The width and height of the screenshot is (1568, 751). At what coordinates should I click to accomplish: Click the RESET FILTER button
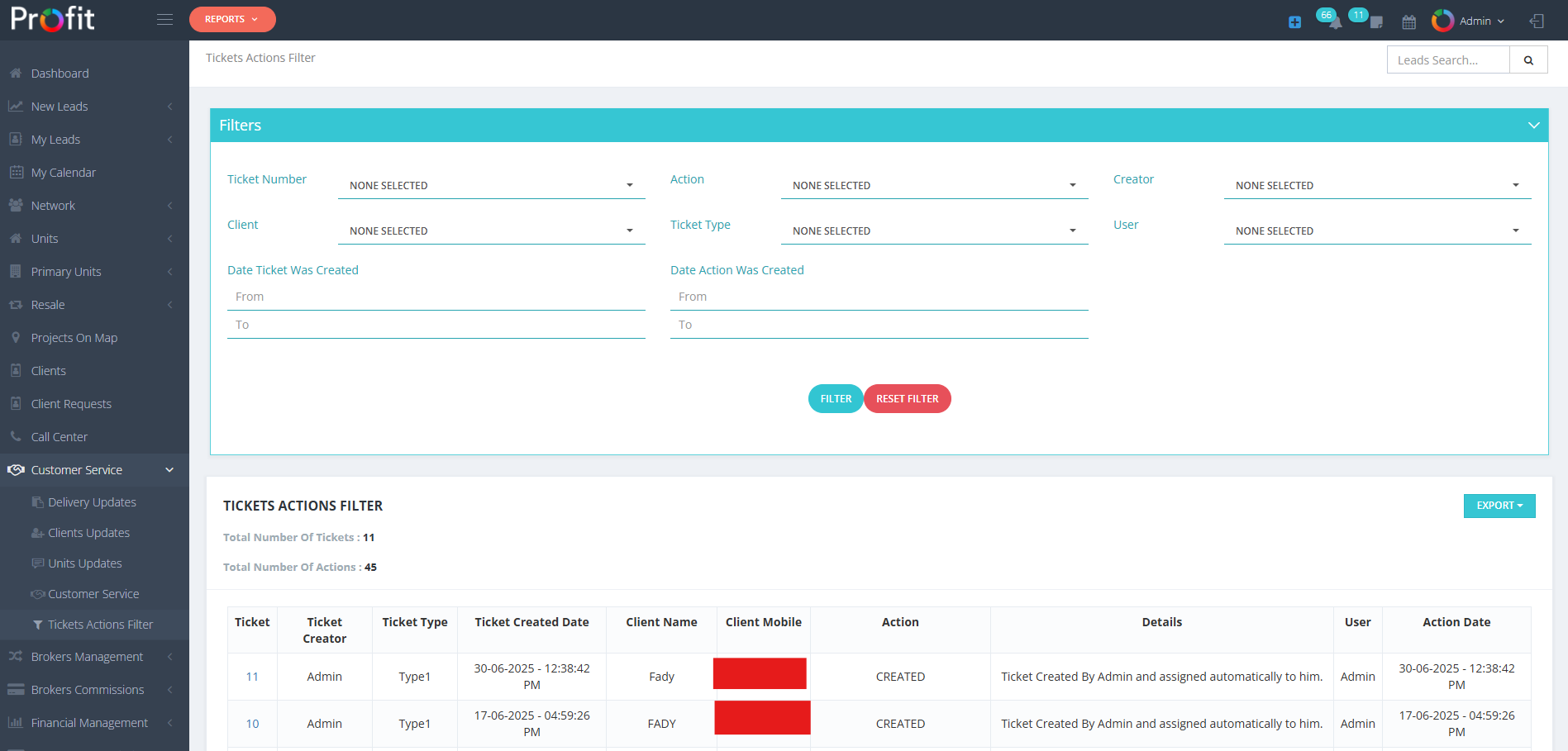pos(908,398)
